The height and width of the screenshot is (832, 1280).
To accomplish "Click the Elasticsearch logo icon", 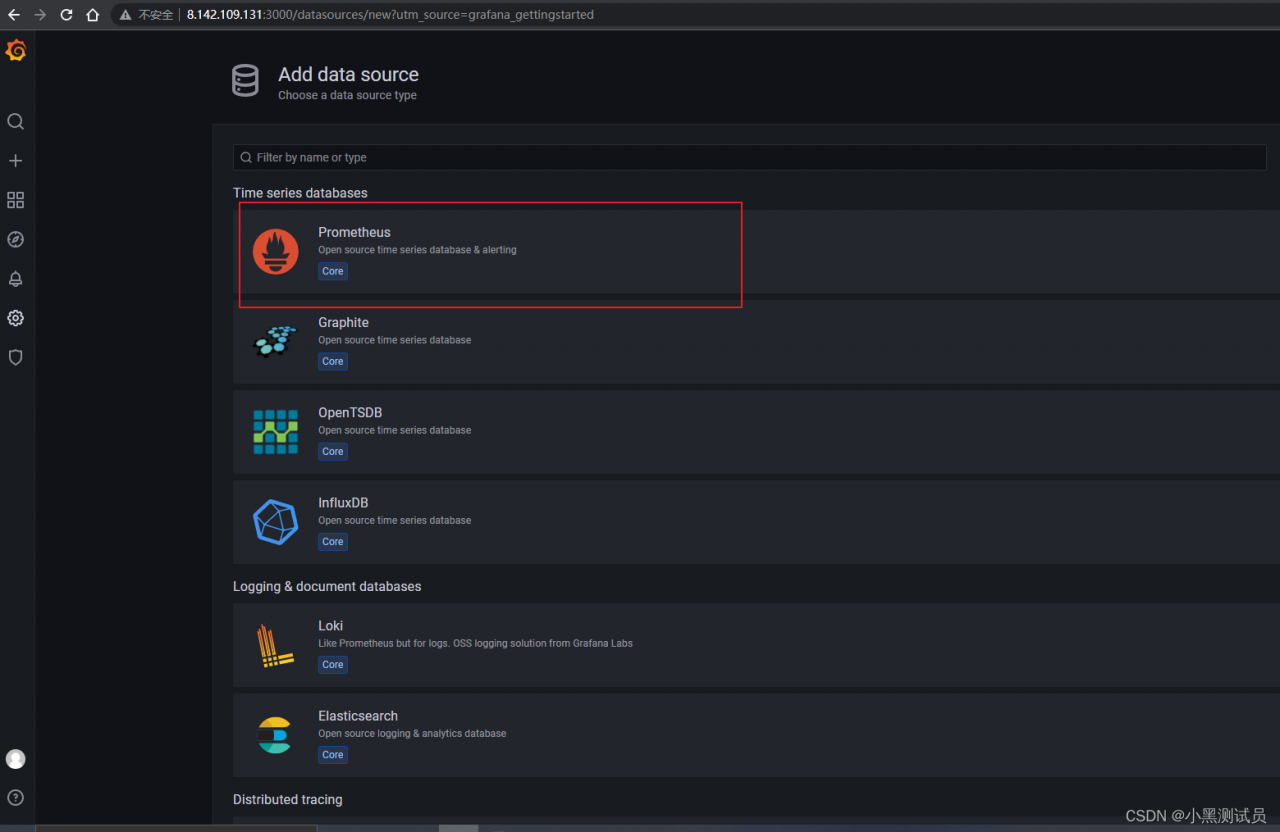I will pyautogui.click(x=274, y=735).
